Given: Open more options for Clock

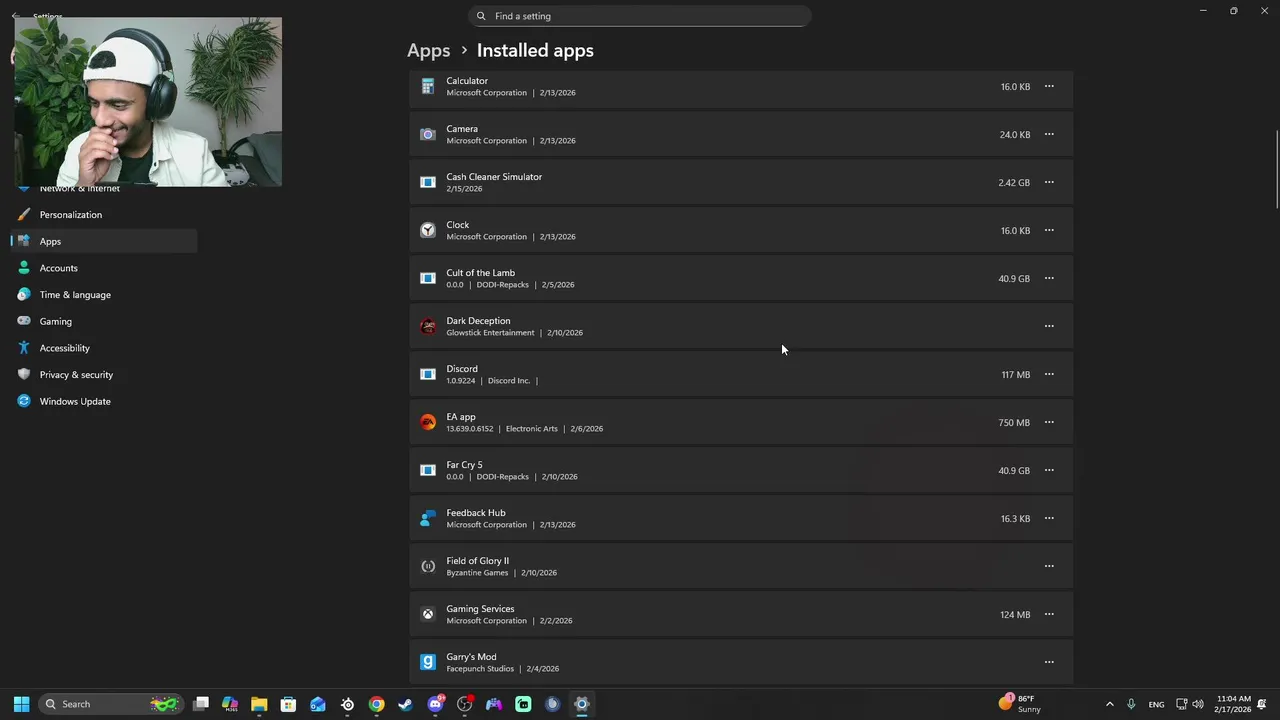Looking at the screenshot, I should tap(1049, 230).
